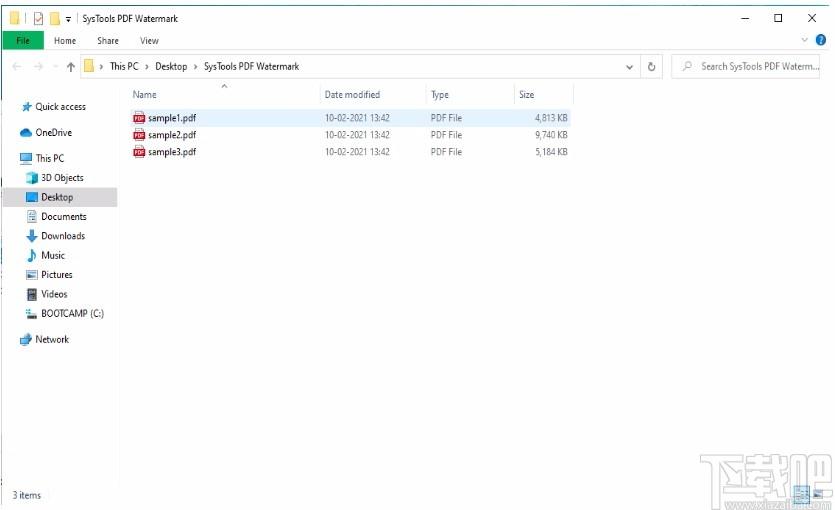Click the Music note icon

coord(32,256)
